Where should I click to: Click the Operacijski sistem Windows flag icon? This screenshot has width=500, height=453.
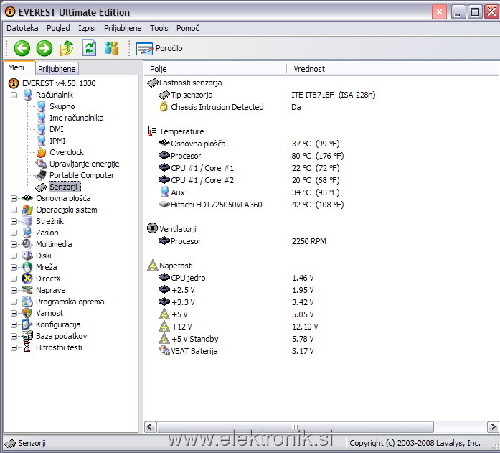[x=27, y=210]
